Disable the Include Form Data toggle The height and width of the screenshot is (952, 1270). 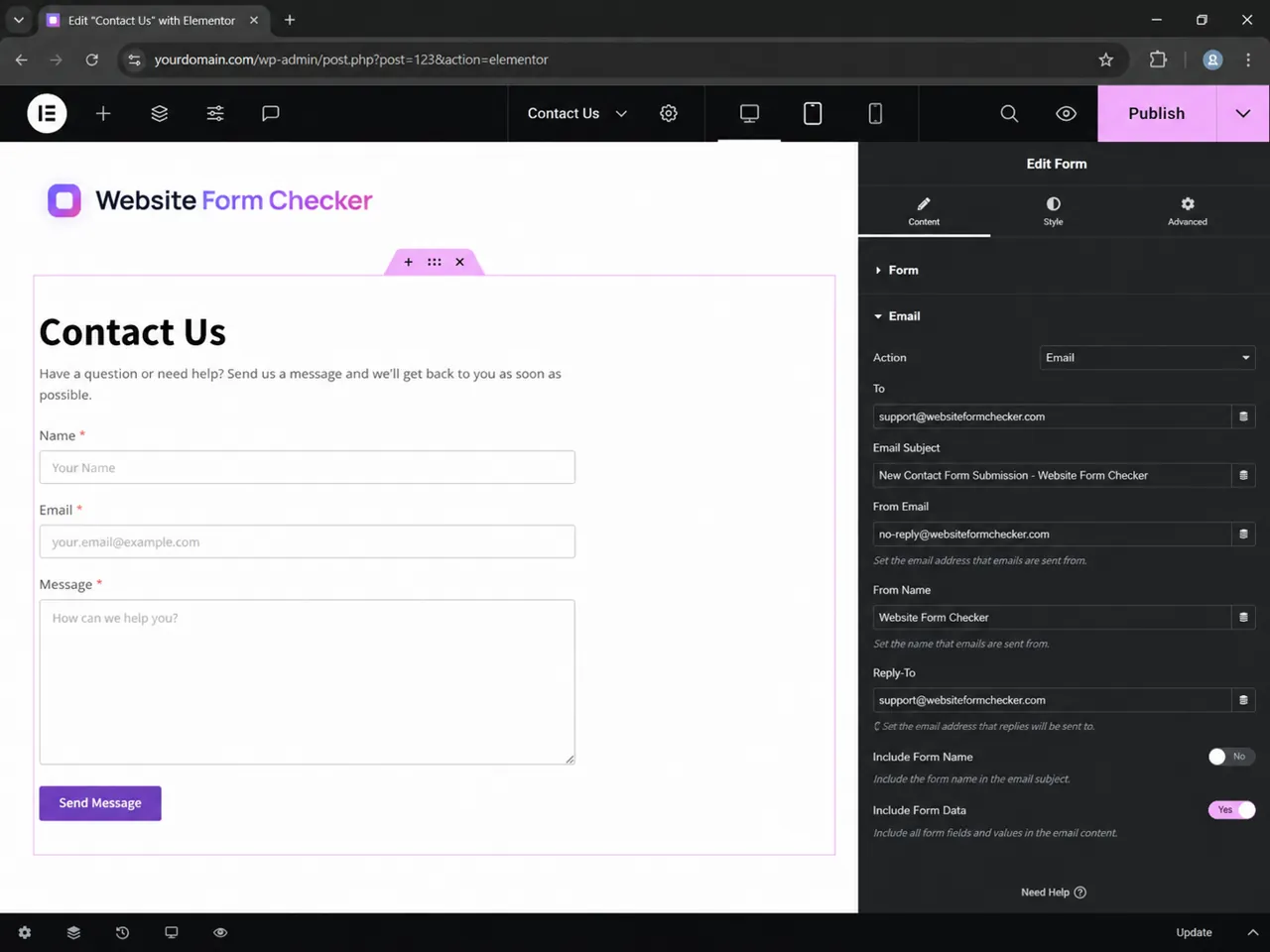(1231, 810)
